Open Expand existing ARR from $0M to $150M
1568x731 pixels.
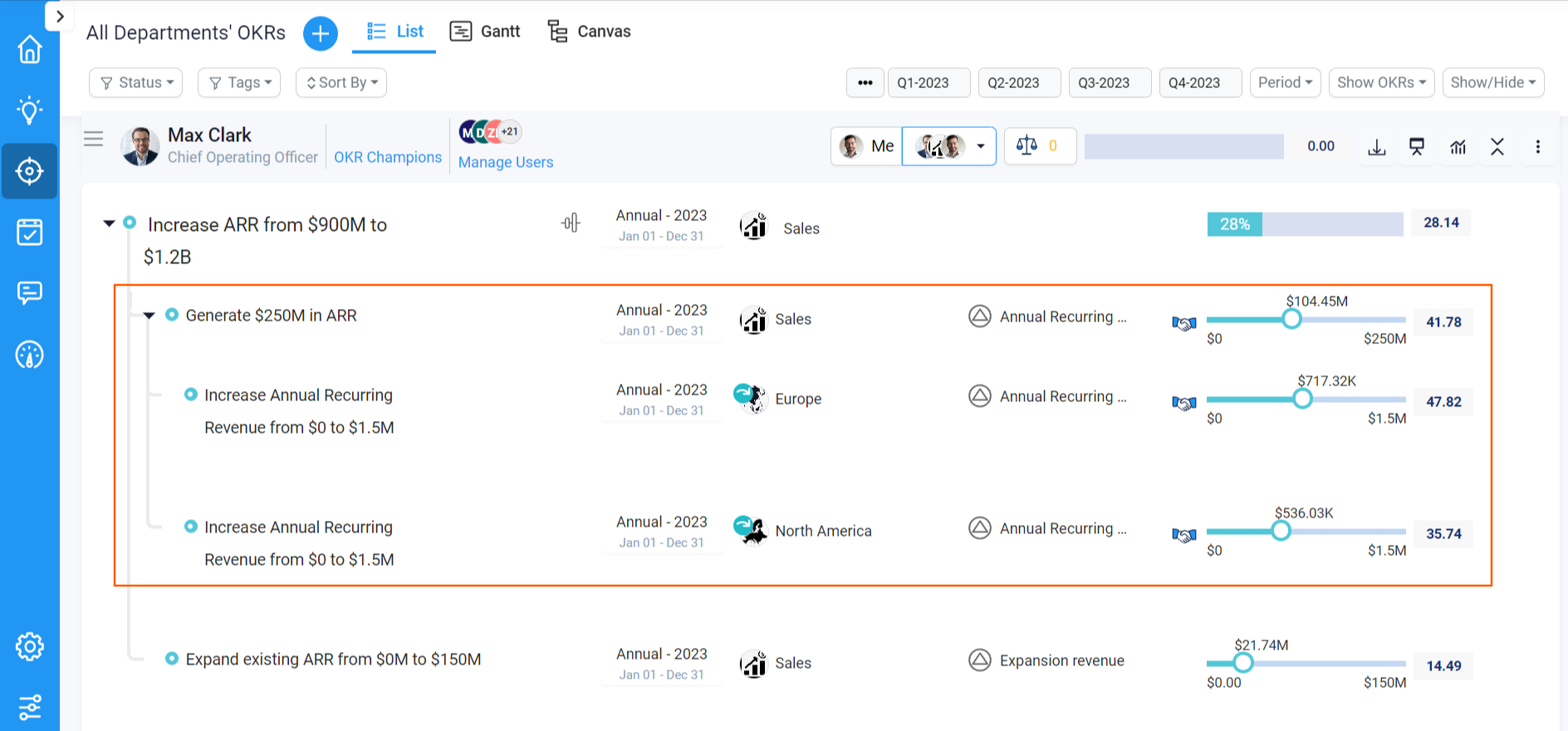click(x=334, y=660)
